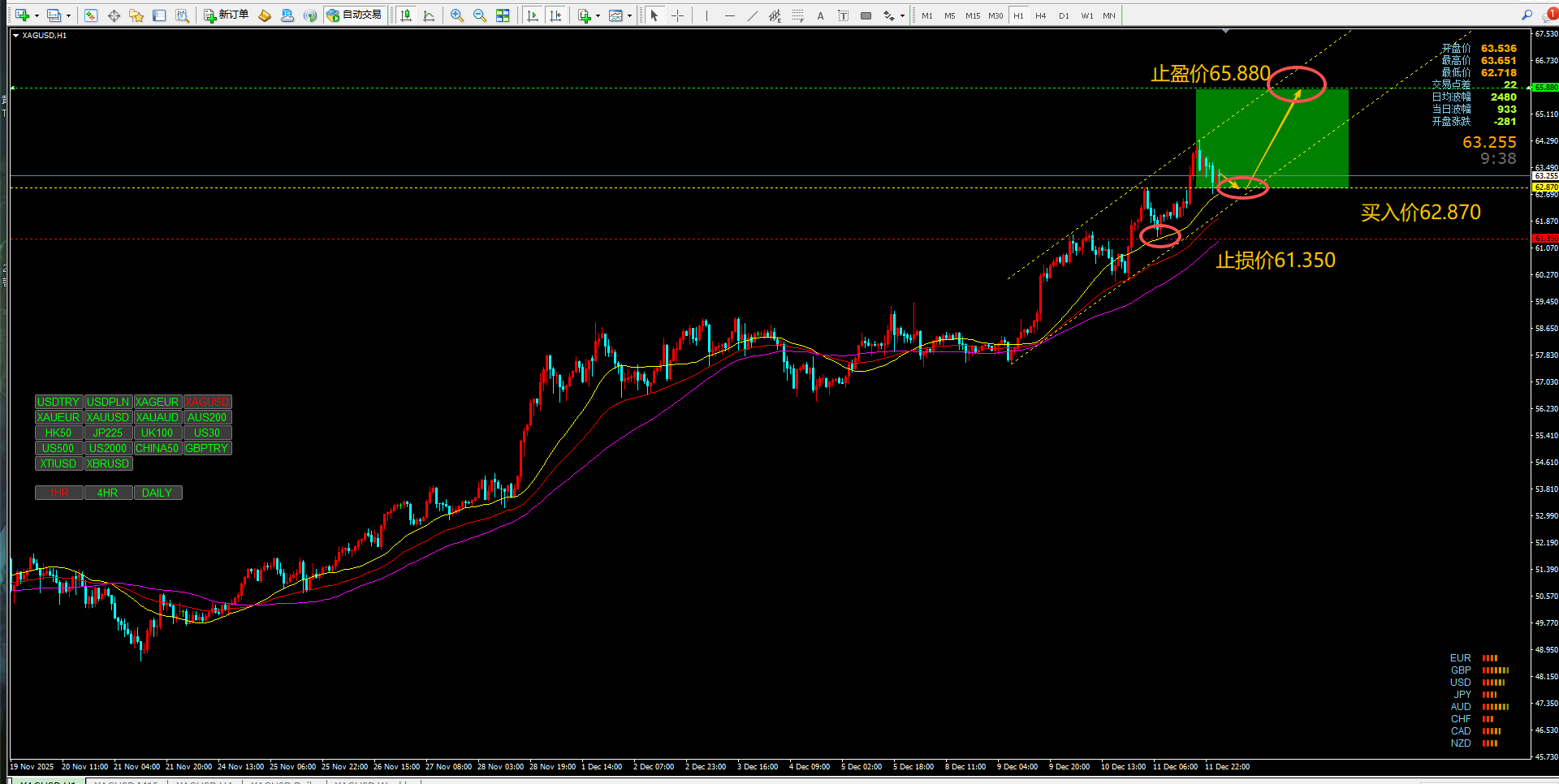The image size is (1559, 784).
Task: Click the green take-profit rectangle zone
Action: click(1272, 138)
